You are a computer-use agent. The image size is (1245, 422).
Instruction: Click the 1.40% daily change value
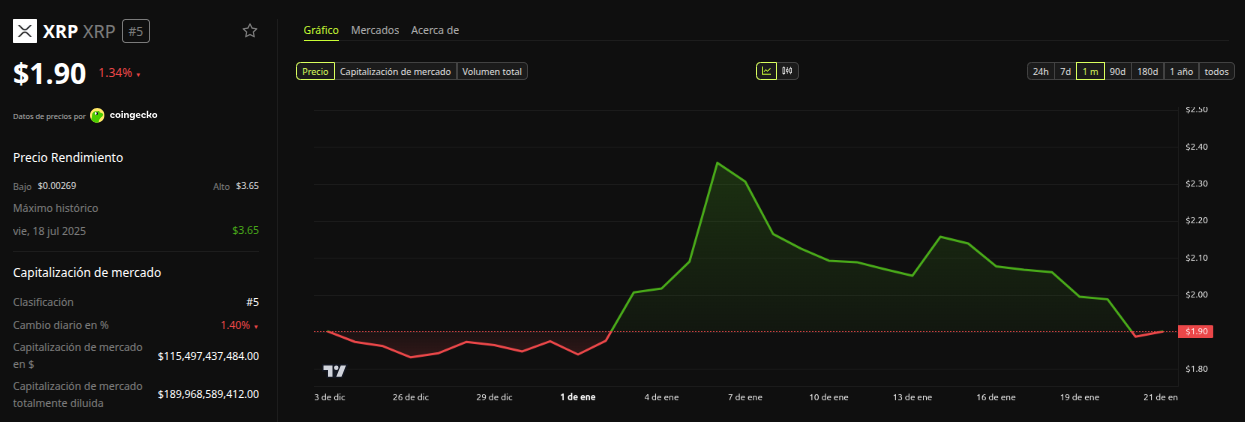coord(235,325)
